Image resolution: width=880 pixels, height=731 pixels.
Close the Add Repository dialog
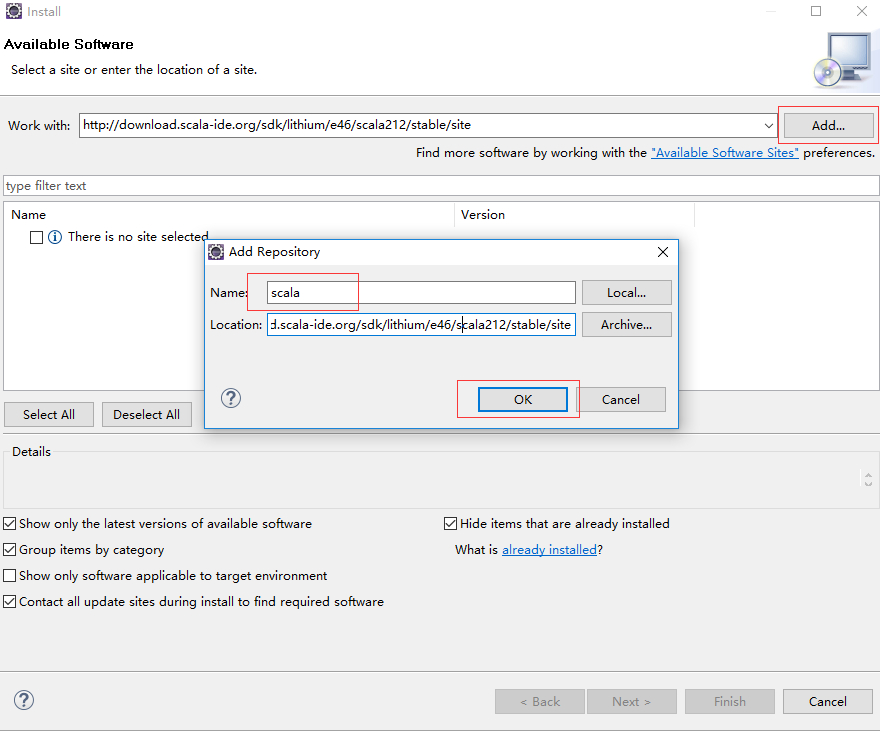click(663, 252)
